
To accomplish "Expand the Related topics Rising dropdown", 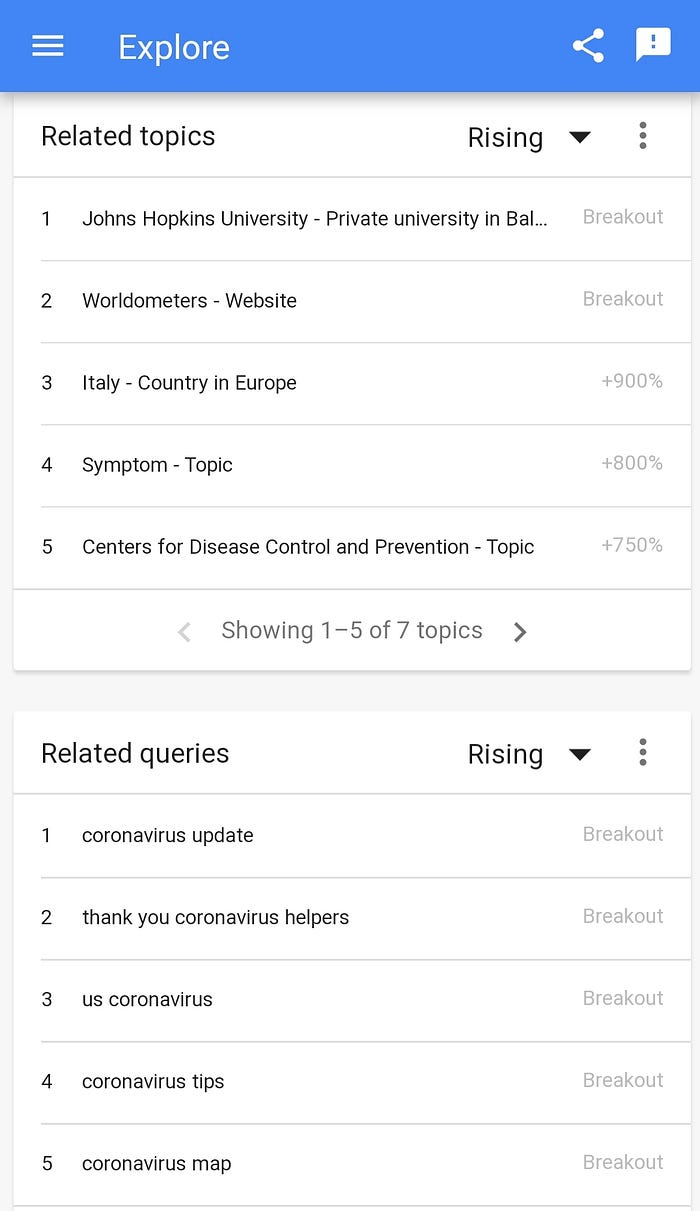I will click(x=529, y=138).
